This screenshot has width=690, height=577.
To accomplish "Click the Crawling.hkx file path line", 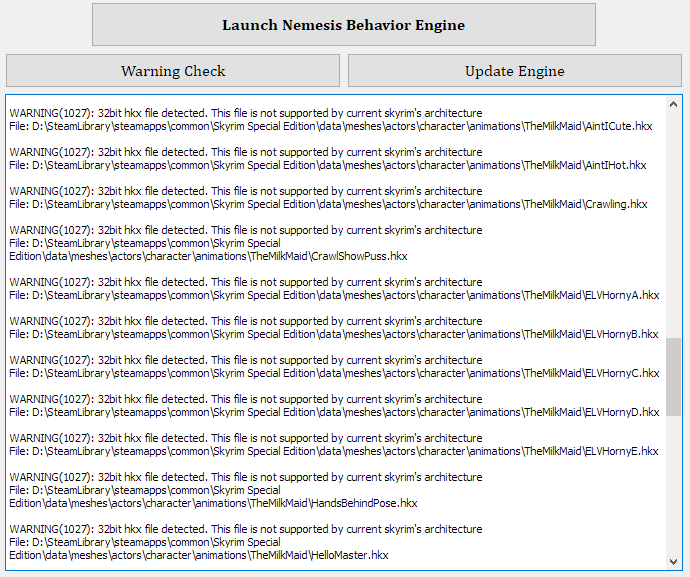I will [x=328, y=204].
